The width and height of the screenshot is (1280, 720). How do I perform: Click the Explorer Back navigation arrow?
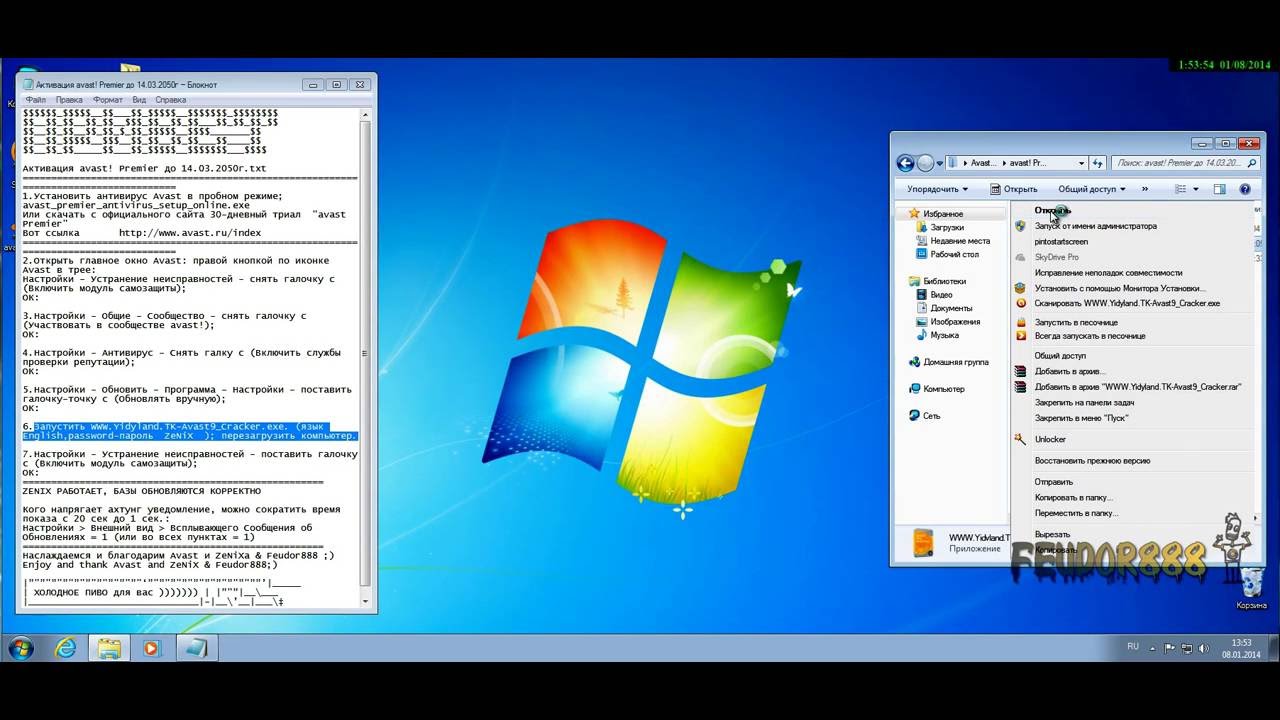point(905,163)
